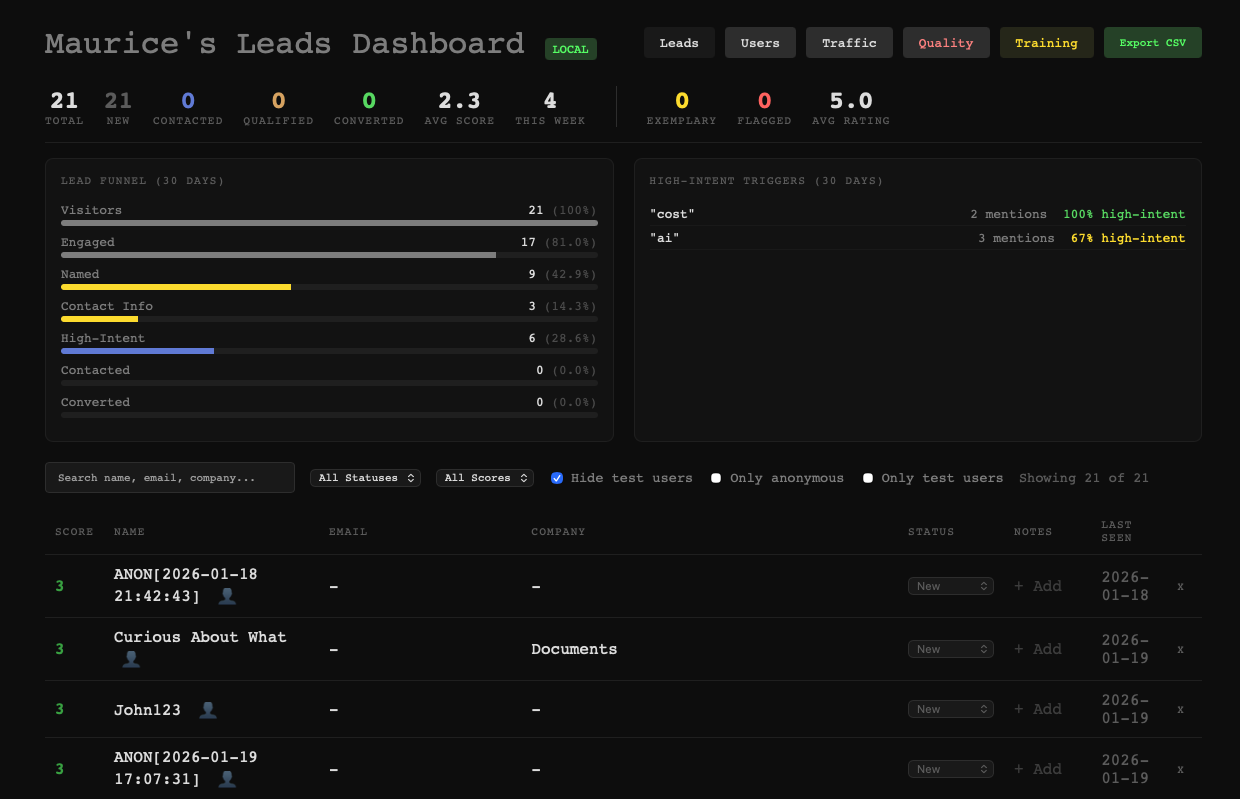Check the Only test users box
Viewport: 1240px width, 799px height.
coord(868,478)
